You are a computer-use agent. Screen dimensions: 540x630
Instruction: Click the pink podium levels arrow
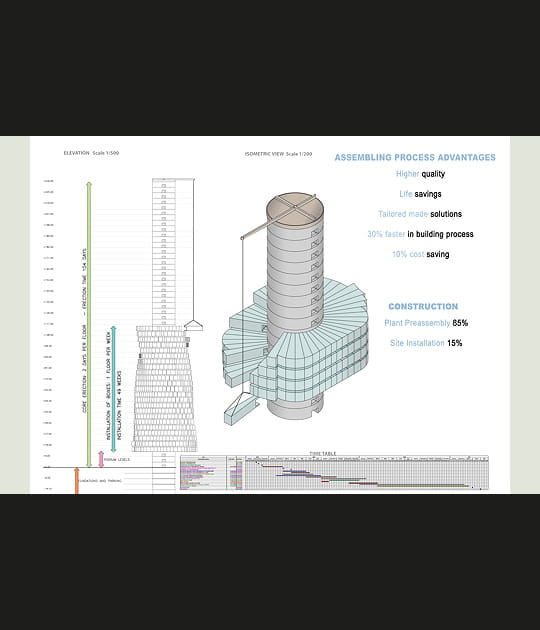click(101, 459)
